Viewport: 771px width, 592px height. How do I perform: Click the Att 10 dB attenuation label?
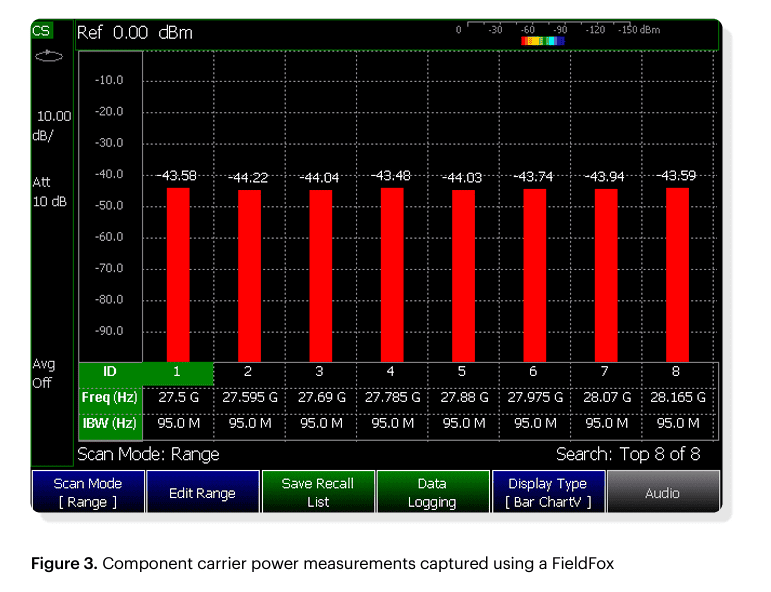point(49,192)
